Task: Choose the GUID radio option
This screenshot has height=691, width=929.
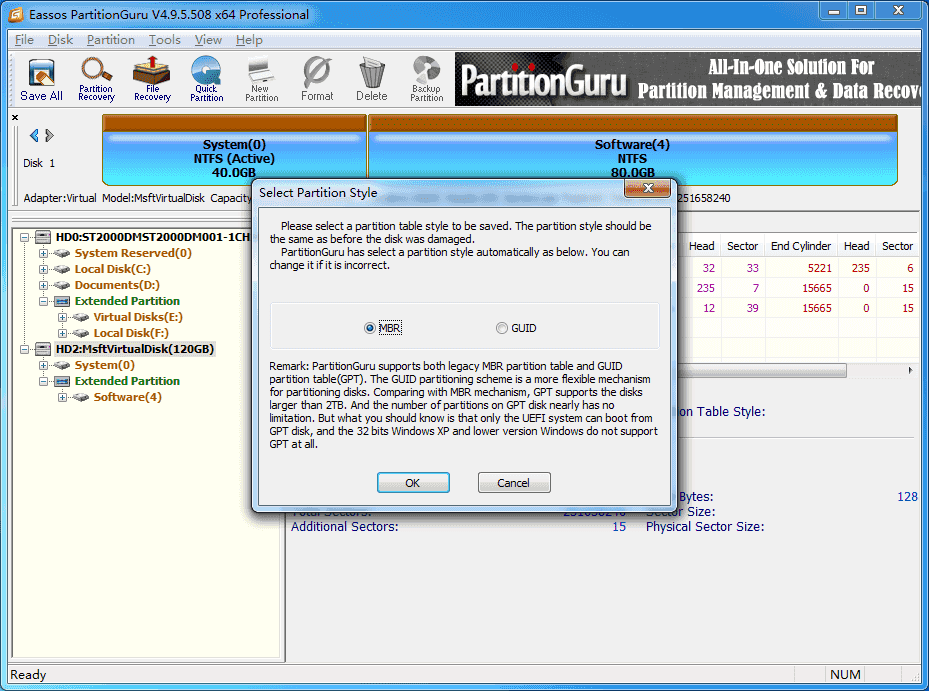Action: (502, 328)
